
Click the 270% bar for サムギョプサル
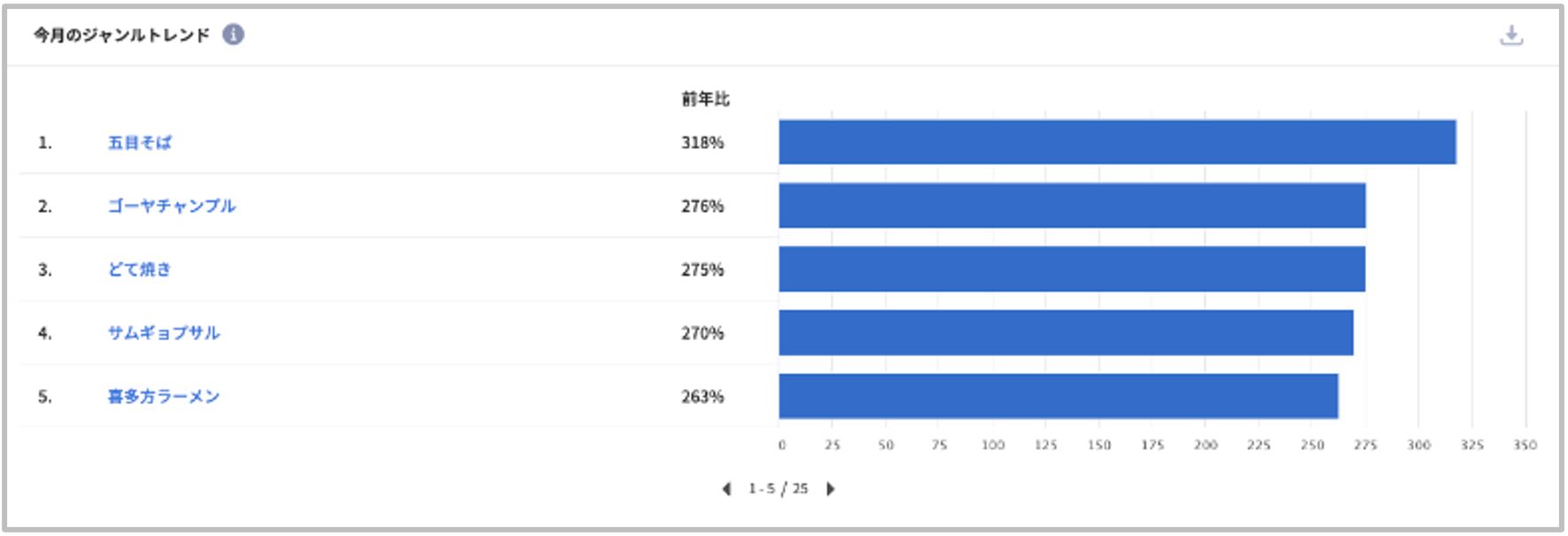pyautogui.click(x=1066, y=333)
